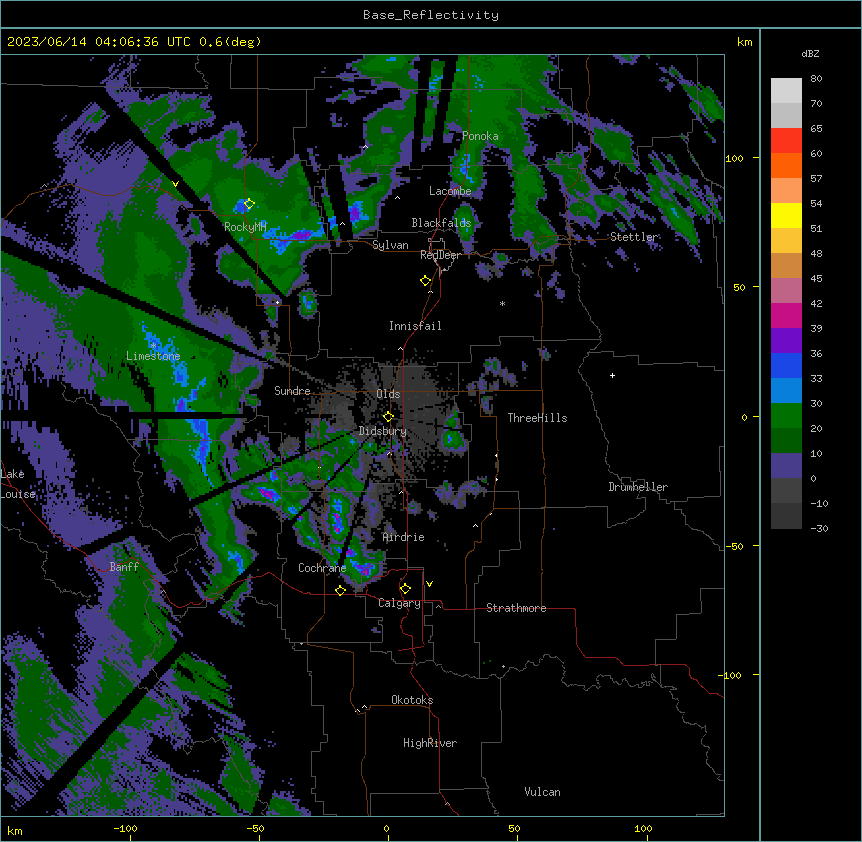Click the Olds city label
Screen dimensions: 862x842
[388, 394]
